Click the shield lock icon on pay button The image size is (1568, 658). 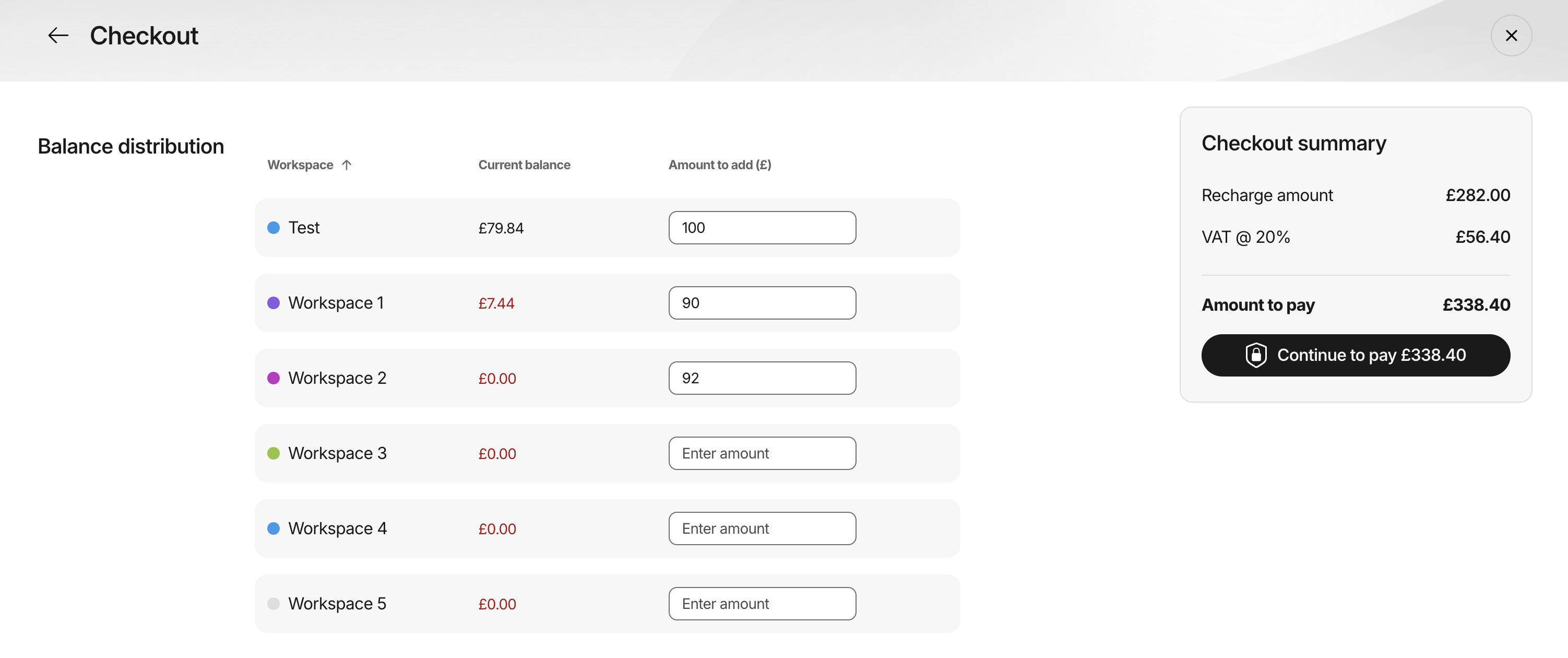coord(1256,355)
